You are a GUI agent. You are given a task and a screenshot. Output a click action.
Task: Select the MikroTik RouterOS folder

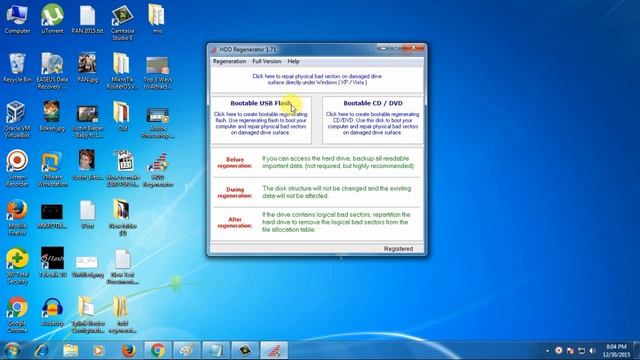click(x=122, y=71)
